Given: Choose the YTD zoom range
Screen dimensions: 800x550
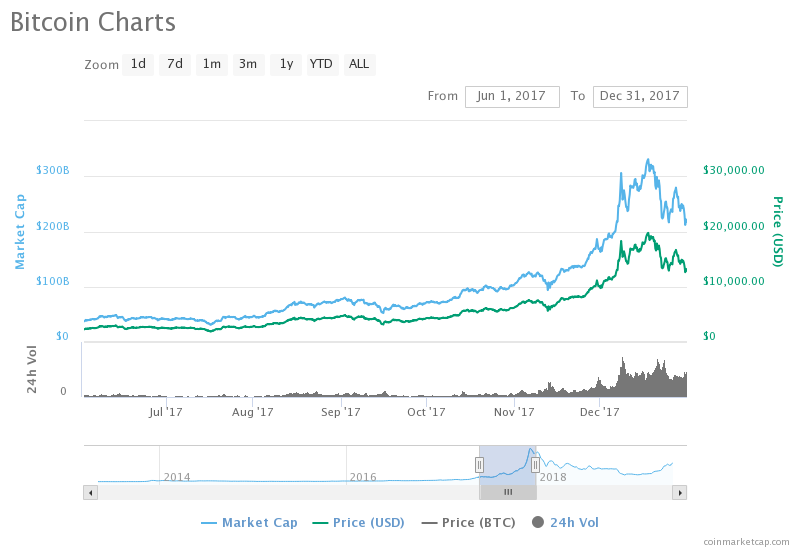Looking at the screenshot, I should 322,64.
